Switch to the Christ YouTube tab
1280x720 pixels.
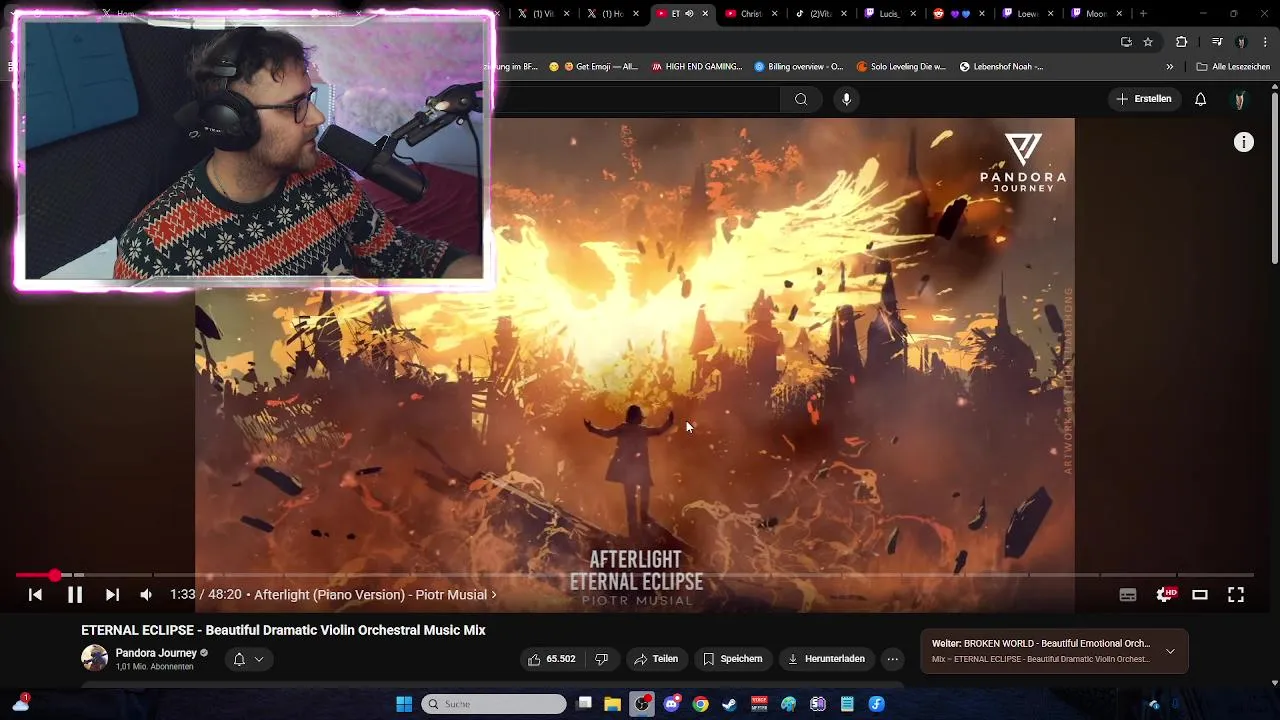(x=751, y=13)
